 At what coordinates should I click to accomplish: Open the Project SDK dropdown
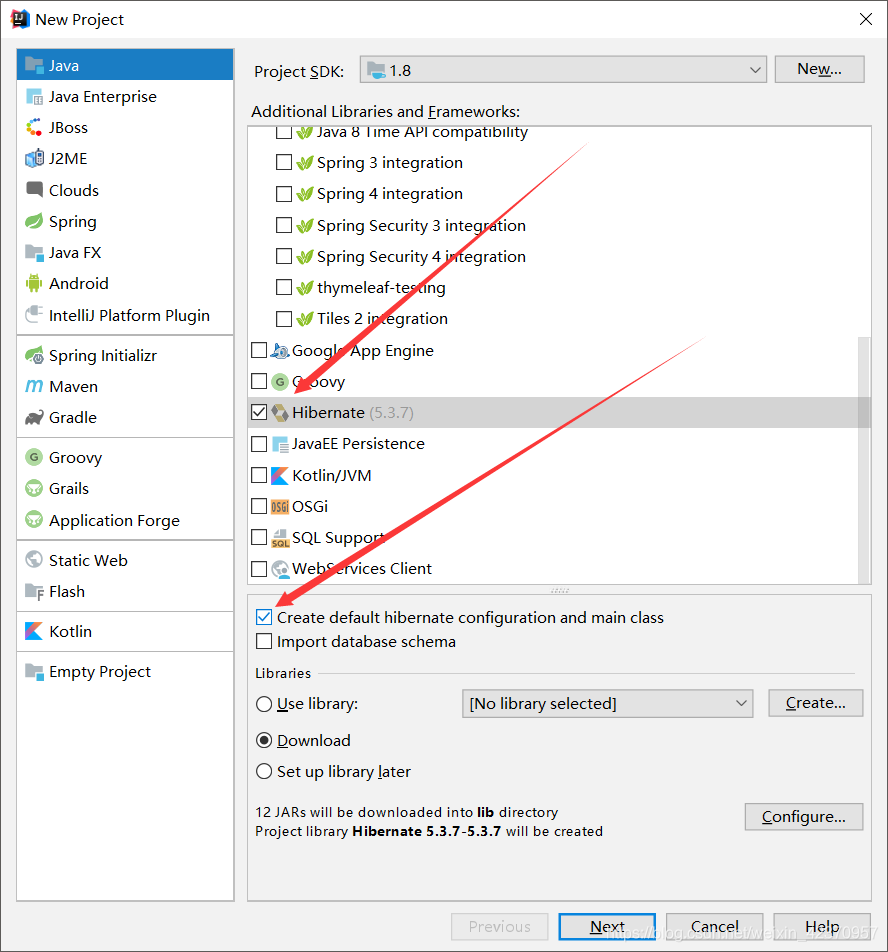click(x=563, y=70)
